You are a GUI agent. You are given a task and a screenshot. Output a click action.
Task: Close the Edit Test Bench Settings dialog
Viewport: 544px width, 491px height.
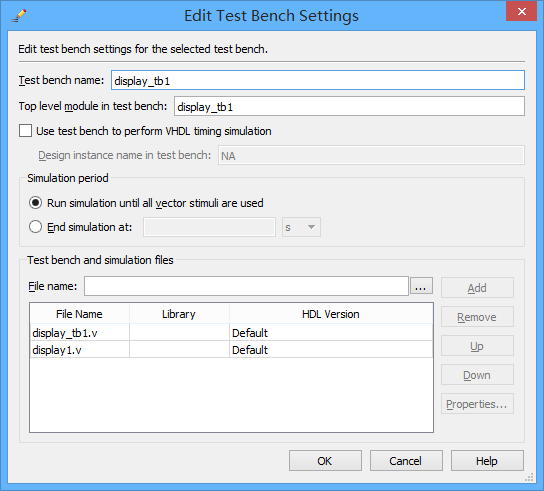point(521,12)
